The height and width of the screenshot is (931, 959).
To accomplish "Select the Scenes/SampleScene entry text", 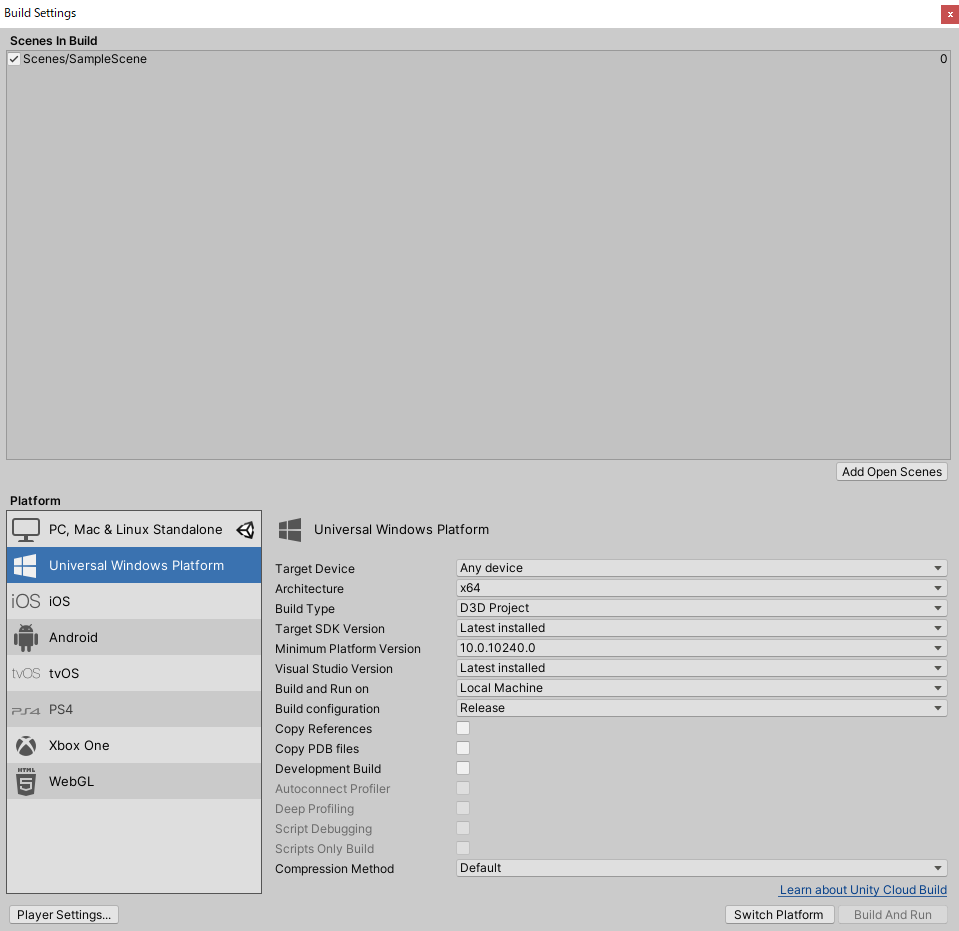I will [x=85, y=59].
